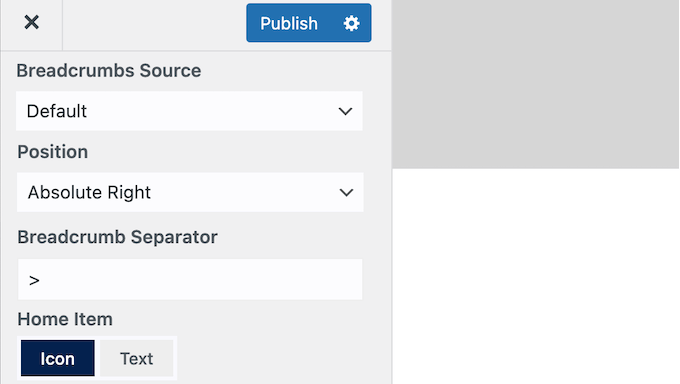
Task: Click the Home Item label
Action: (65, 319)
